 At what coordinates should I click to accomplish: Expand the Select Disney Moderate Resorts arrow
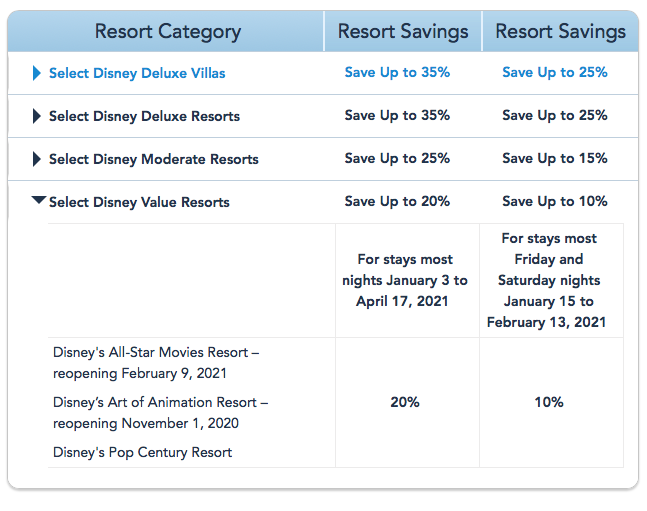pos(37,159)
